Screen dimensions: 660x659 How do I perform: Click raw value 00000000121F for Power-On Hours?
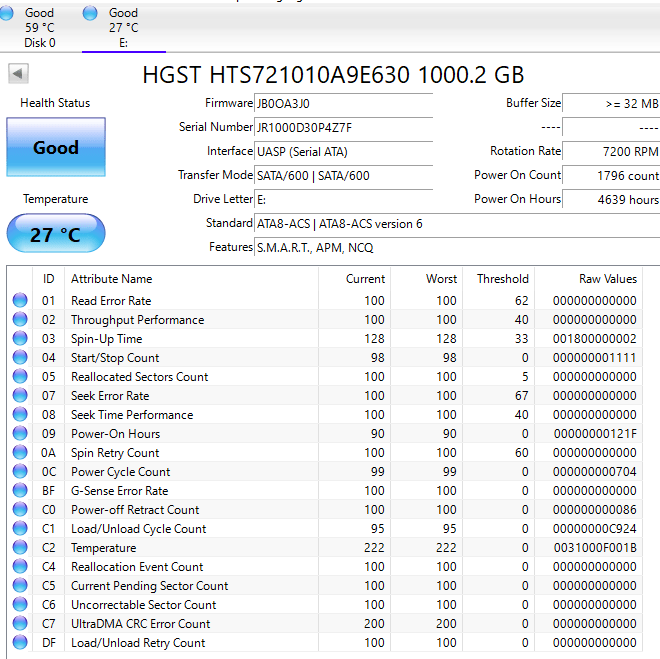(x=595, y=433)
